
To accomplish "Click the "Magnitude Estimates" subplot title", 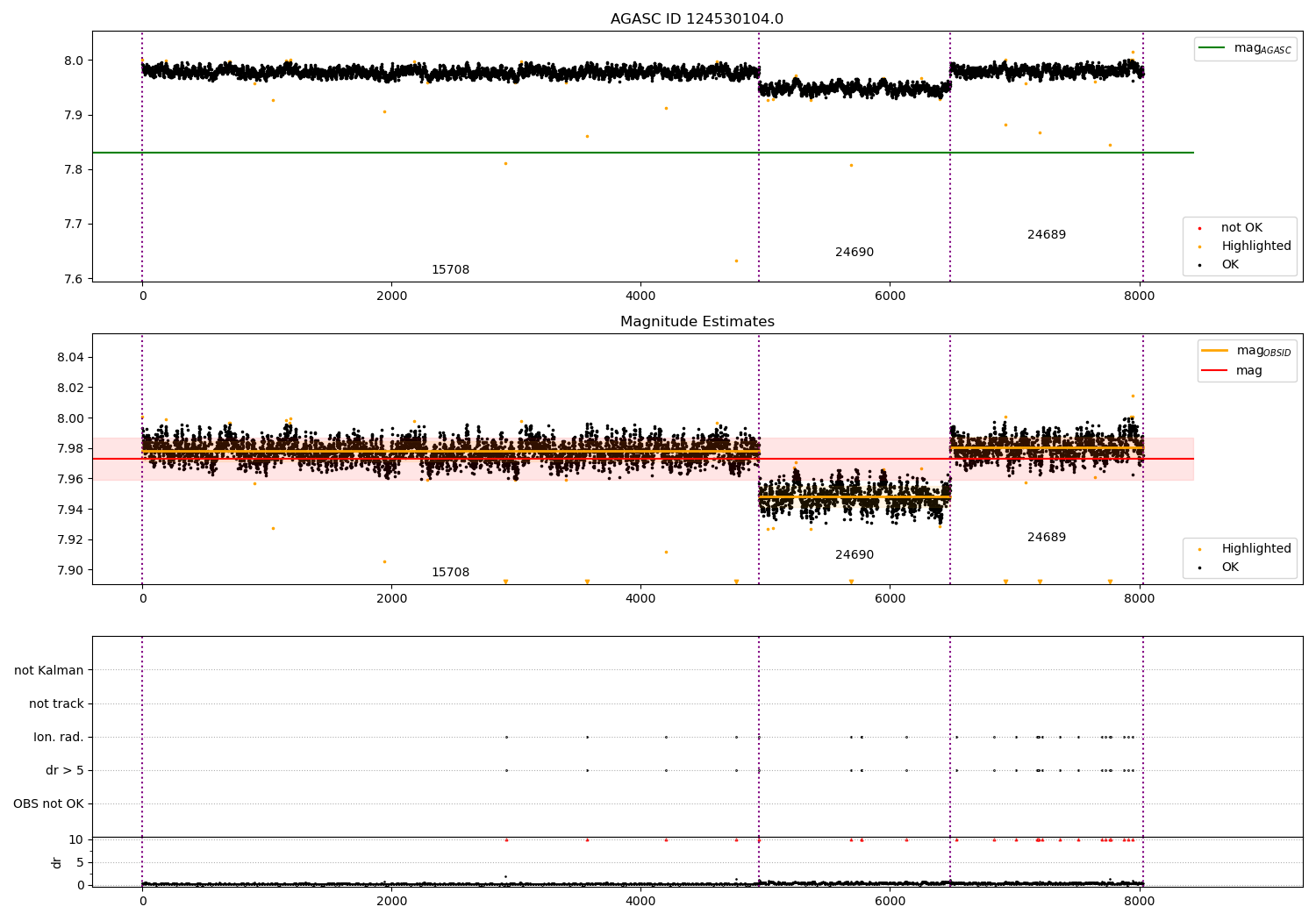I will [697, 322].
